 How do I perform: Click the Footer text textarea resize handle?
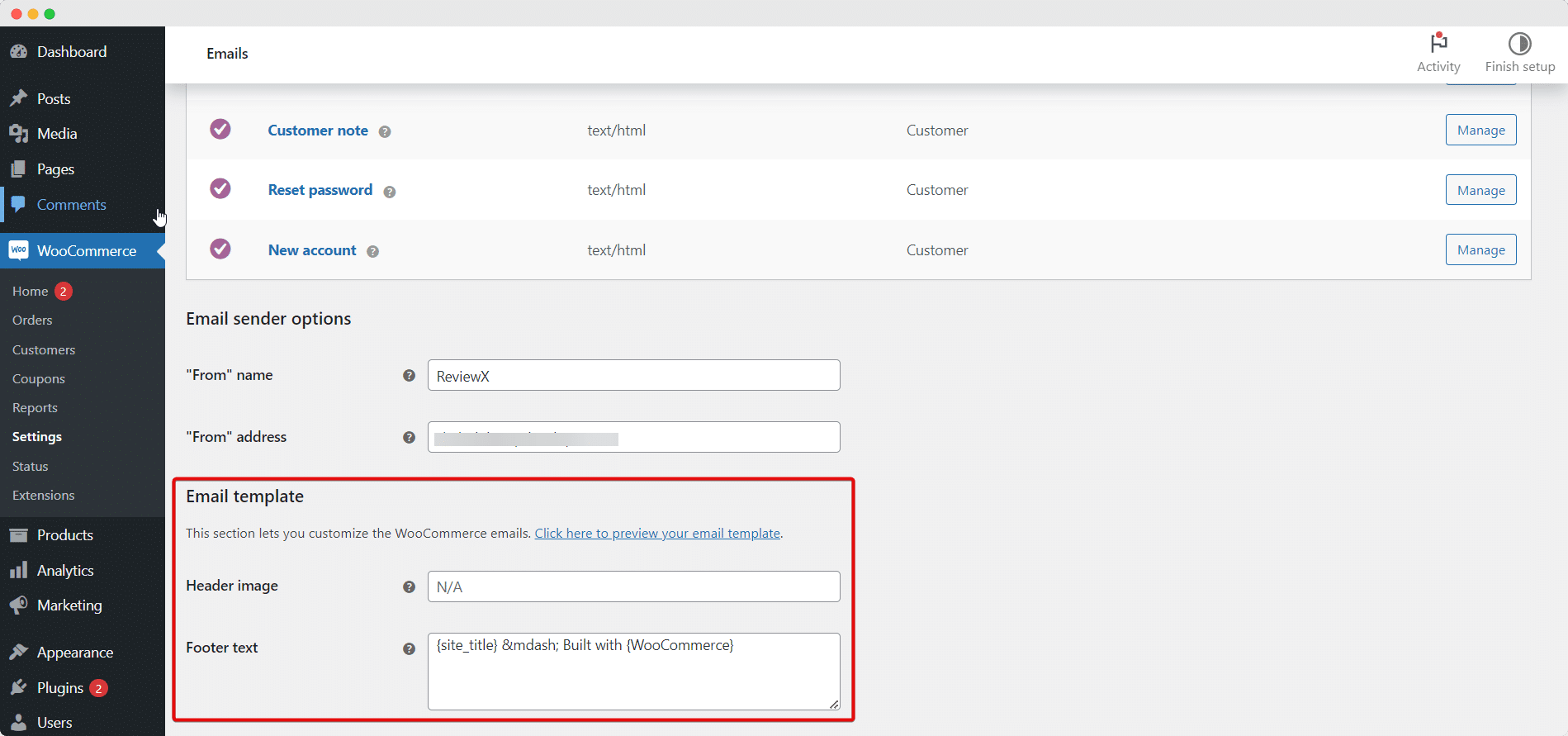835,705
